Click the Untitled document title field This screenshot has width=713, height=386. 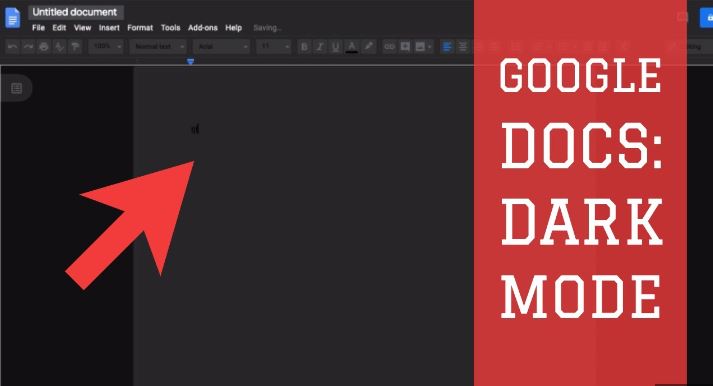(75, 12)
